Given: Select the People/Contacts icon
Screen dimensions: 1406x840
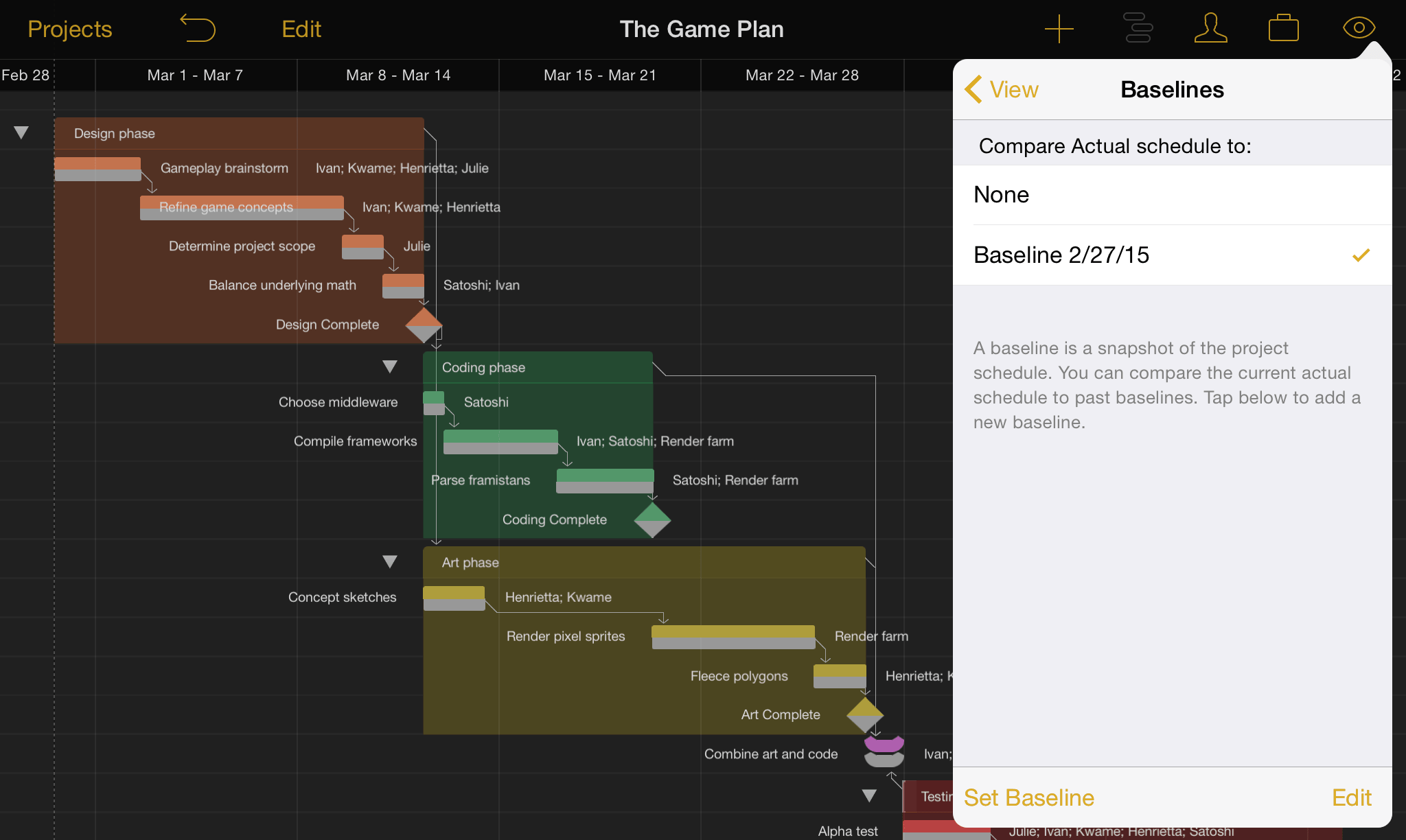Looking at the screenshot, I should click(x=1211, y=28).
